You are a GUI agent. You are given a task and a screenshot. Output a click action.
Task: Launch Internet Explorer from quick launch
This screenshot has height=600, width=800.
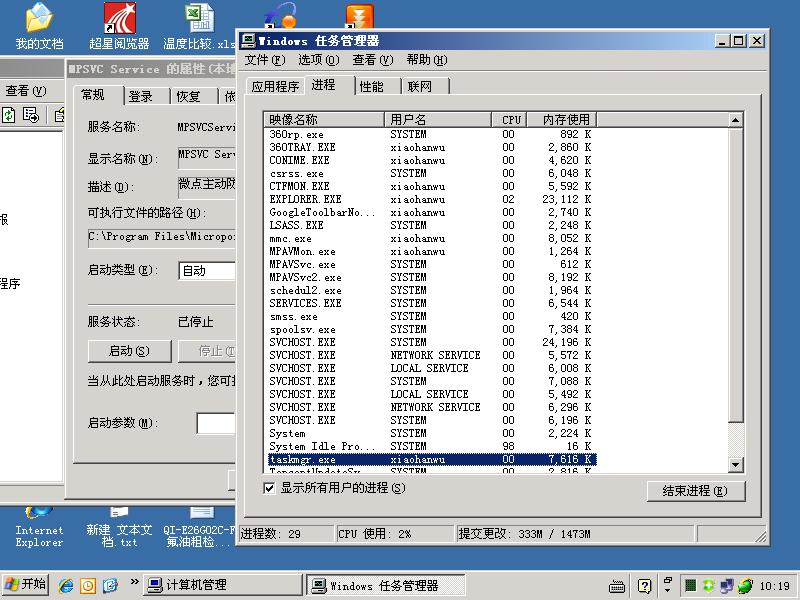[x=66, y=585]
